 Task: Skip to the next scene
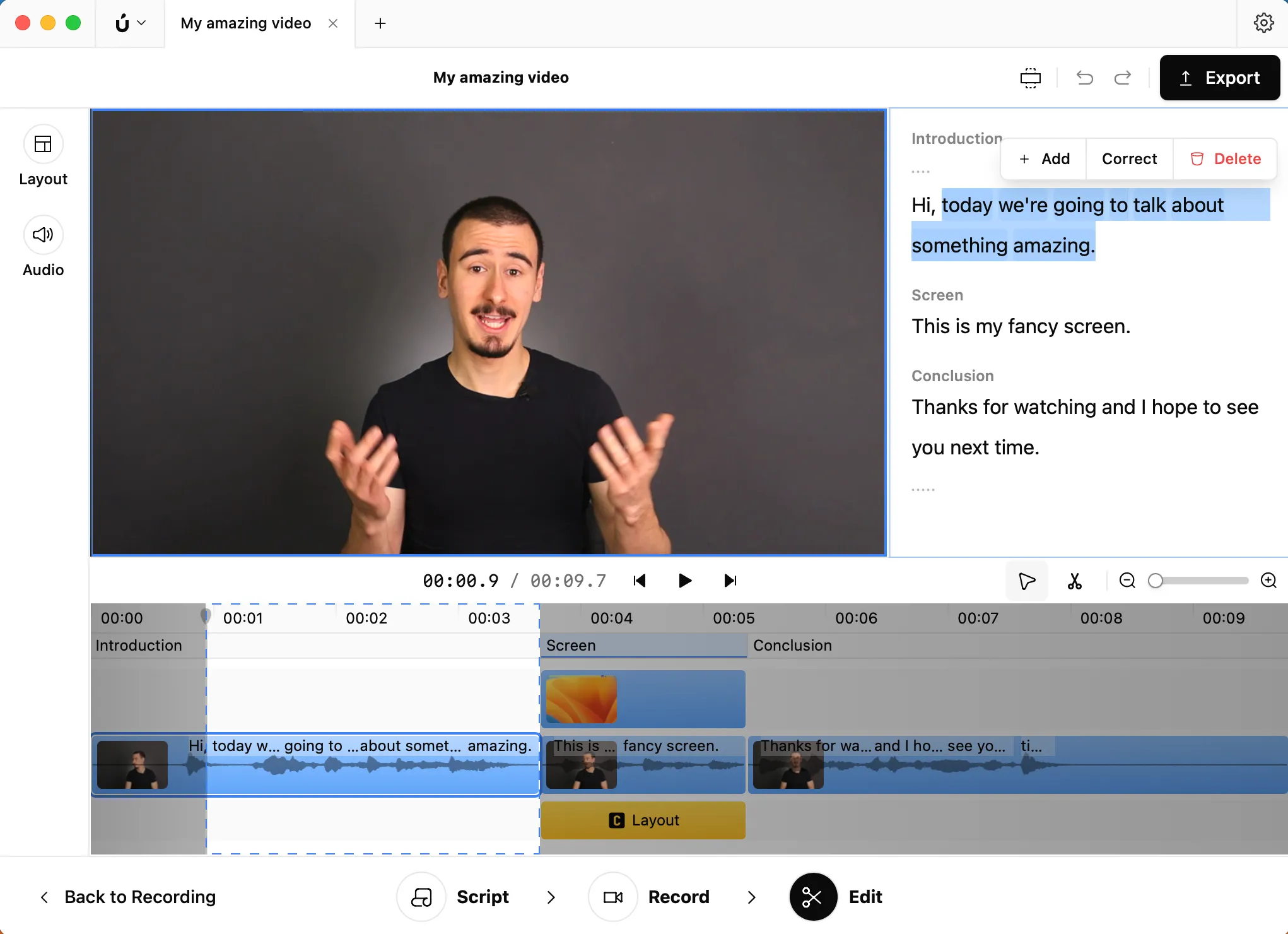pyautogui.click(x=730, y=581)
